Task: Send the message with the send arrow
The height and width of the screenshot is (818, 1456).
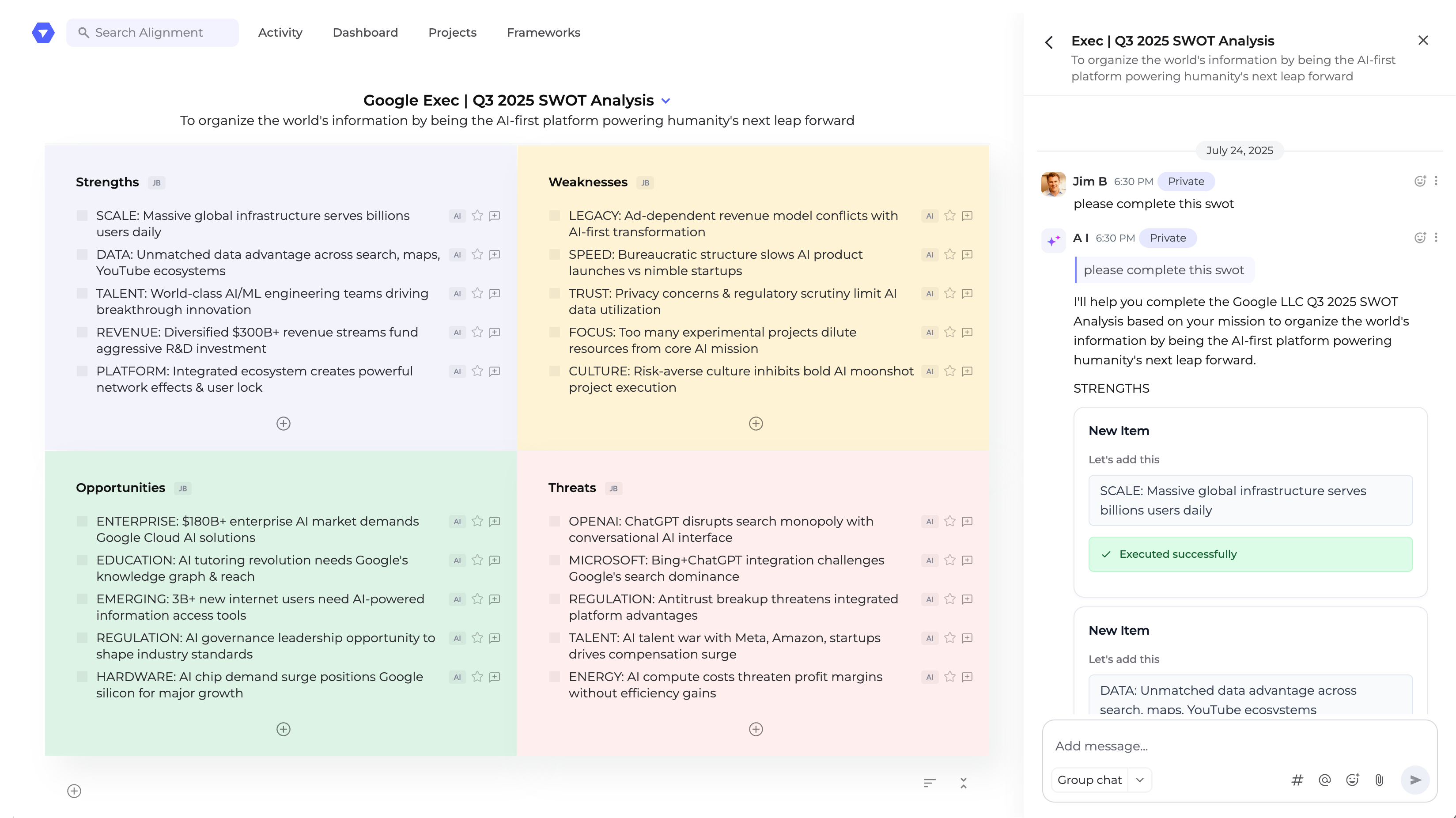Action: click(1415, 780)
